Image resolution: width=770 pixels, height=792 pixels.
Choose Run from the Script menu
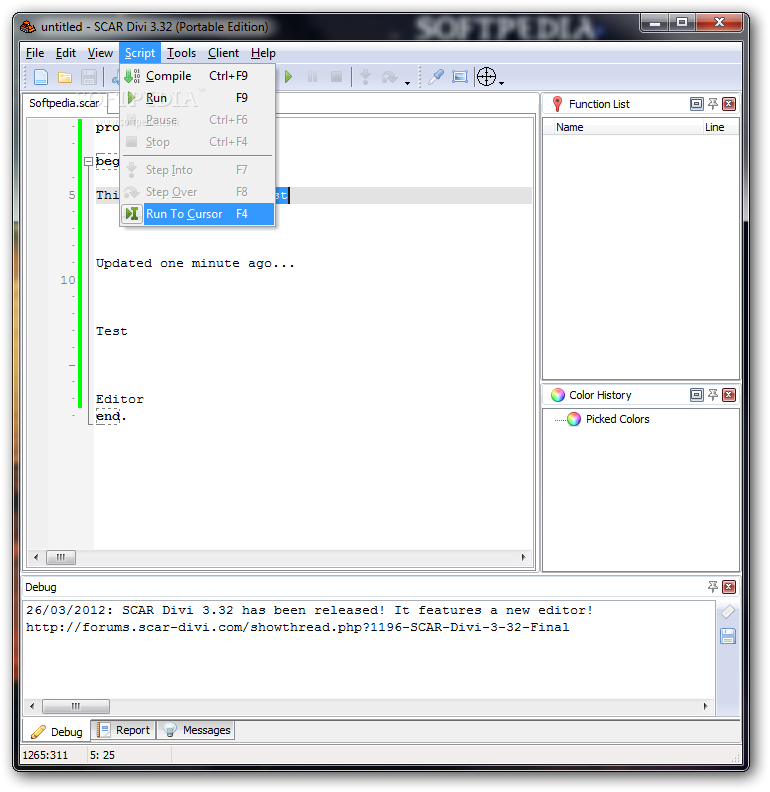(198, 98)
